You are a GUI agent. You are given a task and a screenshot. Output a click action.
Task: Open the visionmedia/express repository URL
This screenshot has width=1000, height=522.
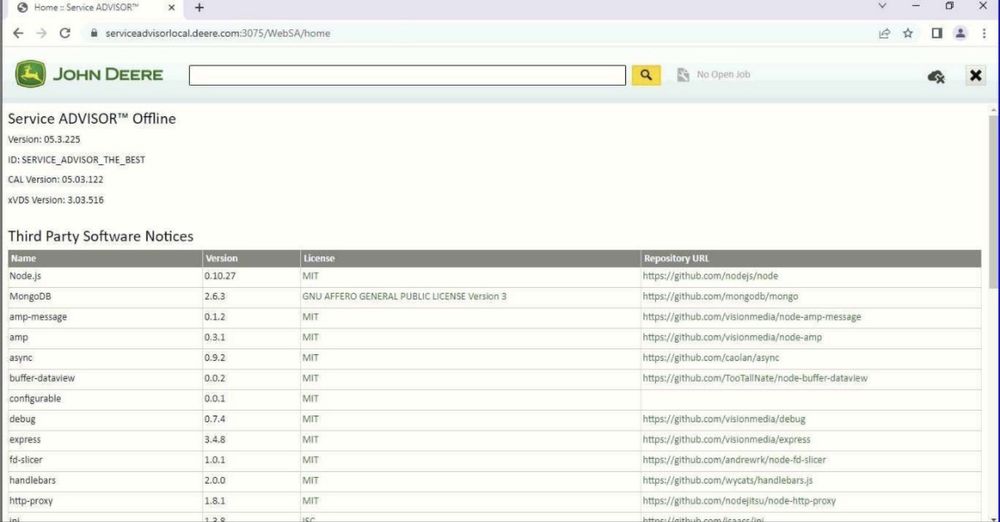pyautogui.click(x=726, y=440)
